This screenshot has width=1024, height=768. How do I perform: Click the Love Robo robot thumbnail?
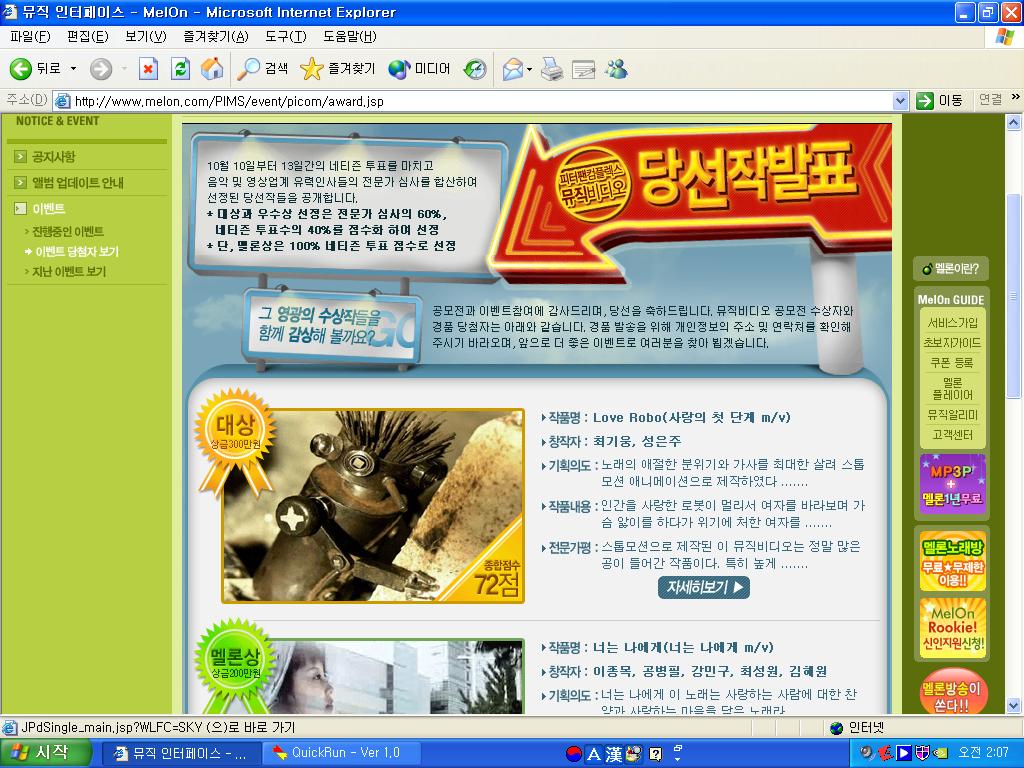[373, 506]
